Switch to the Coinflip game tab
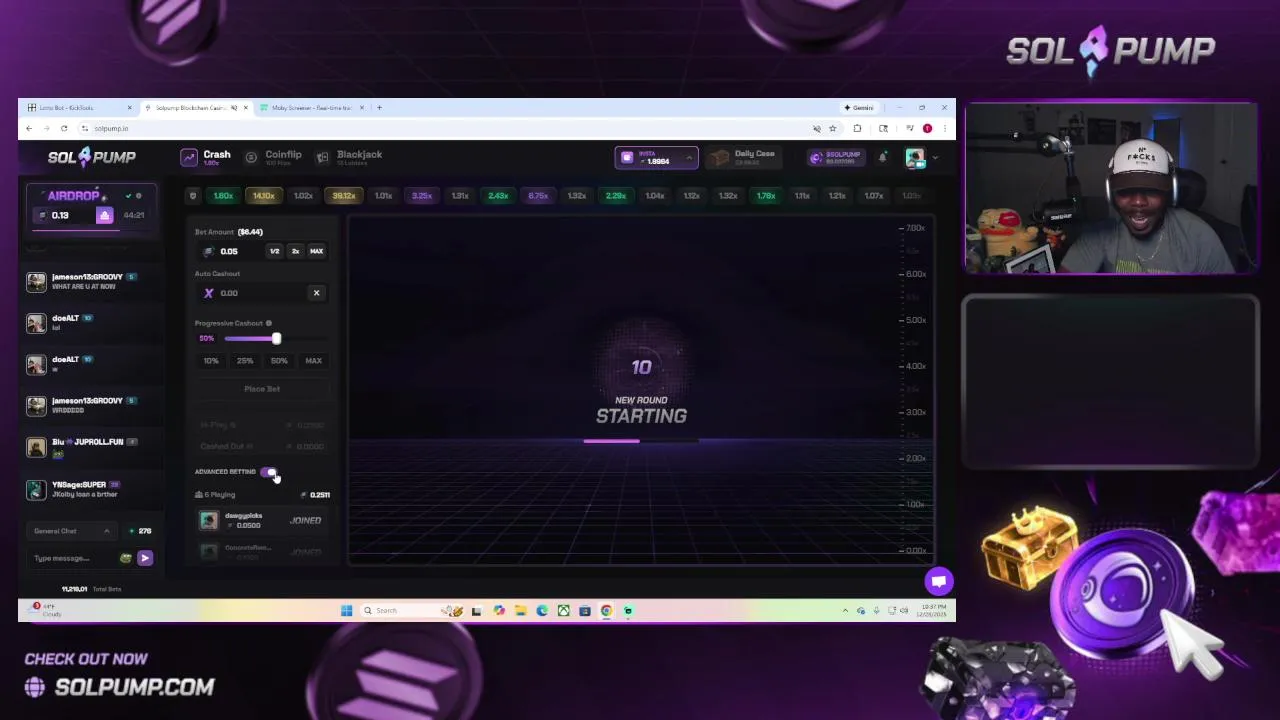This screenshot has width=1280, height=720. point(273,157)
